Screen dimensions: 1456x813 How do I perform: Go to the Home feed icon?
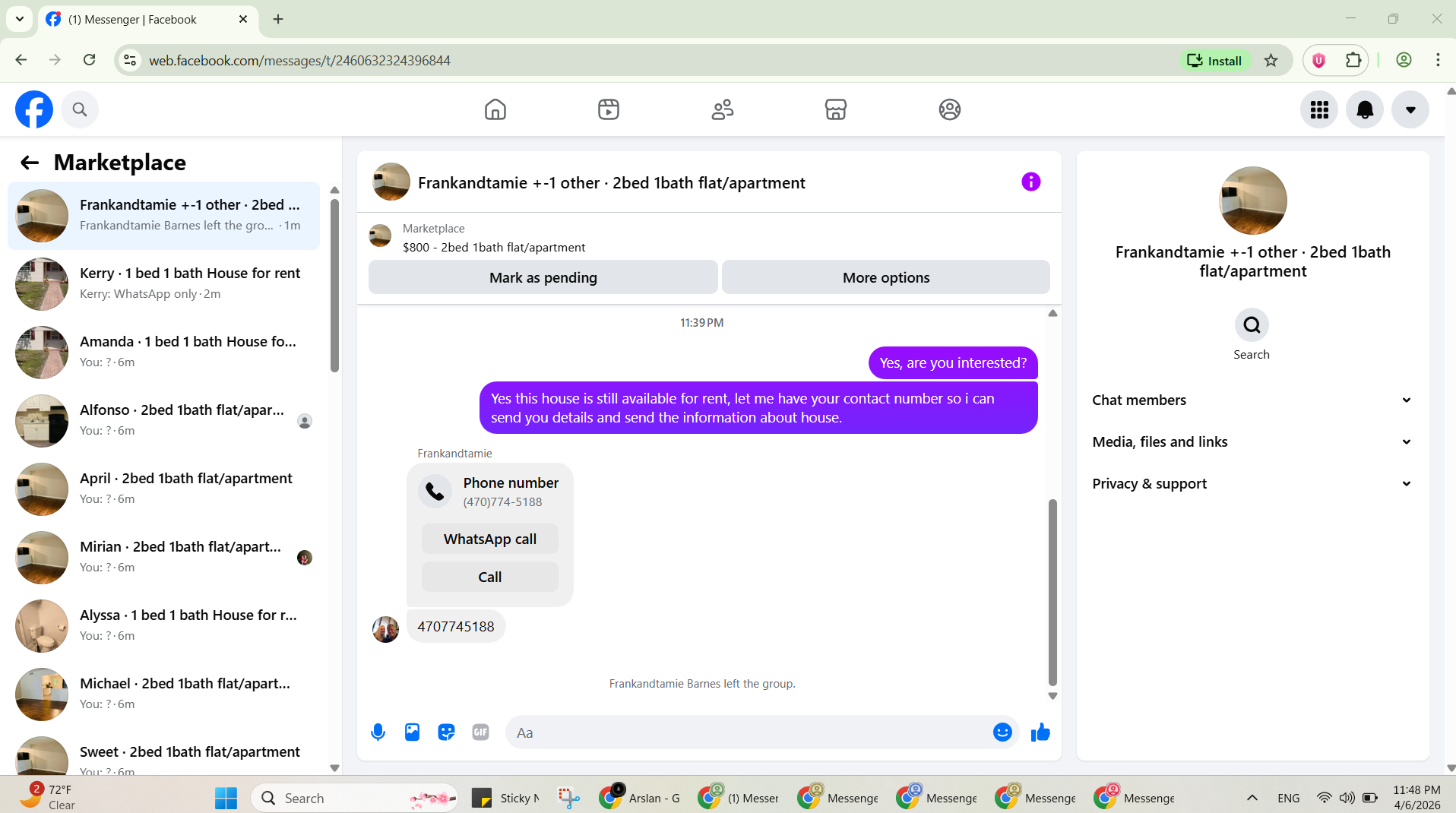tap(495, 109)
